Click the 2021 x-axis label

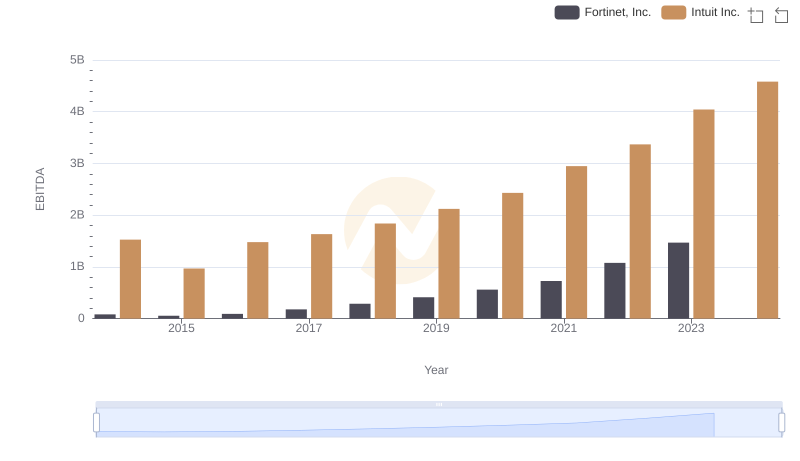coord(563,328)
